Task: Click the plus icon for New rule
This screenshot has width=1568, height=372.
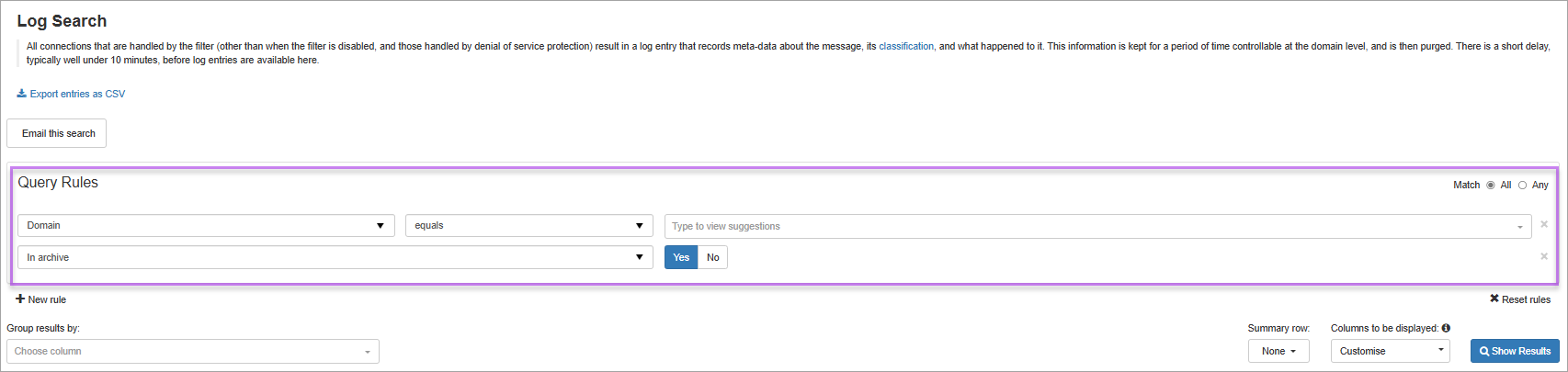Action: click(x=20, y=299)
